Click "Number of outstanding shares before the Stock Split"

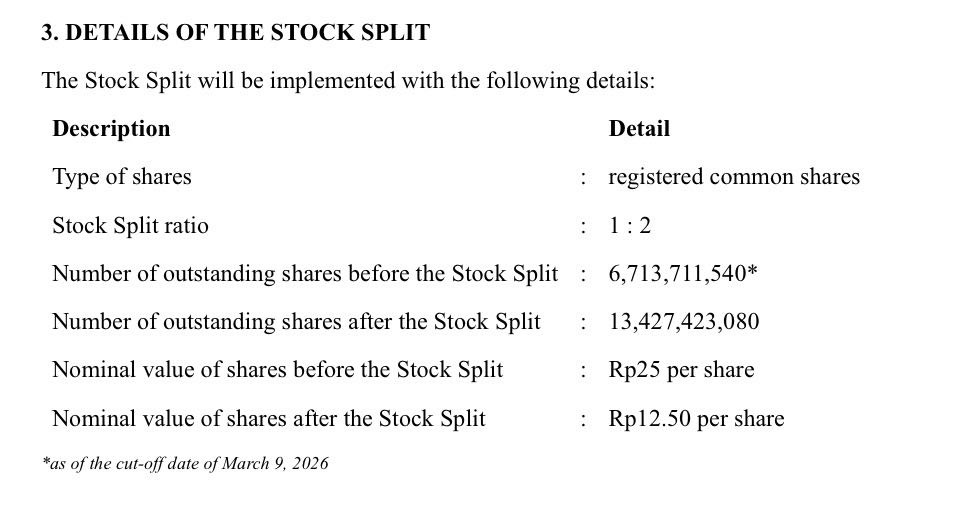[304, 274]
